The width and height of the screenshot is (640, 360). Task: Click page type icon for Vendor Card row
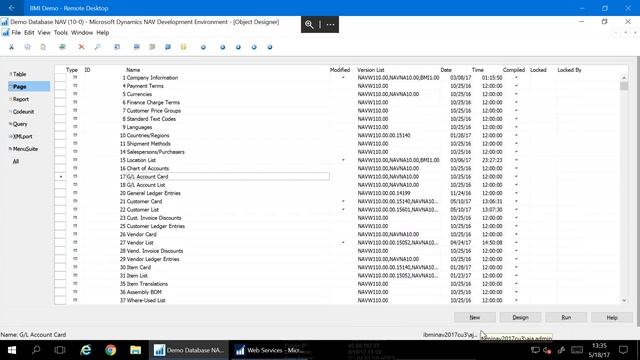coord(75,234)
